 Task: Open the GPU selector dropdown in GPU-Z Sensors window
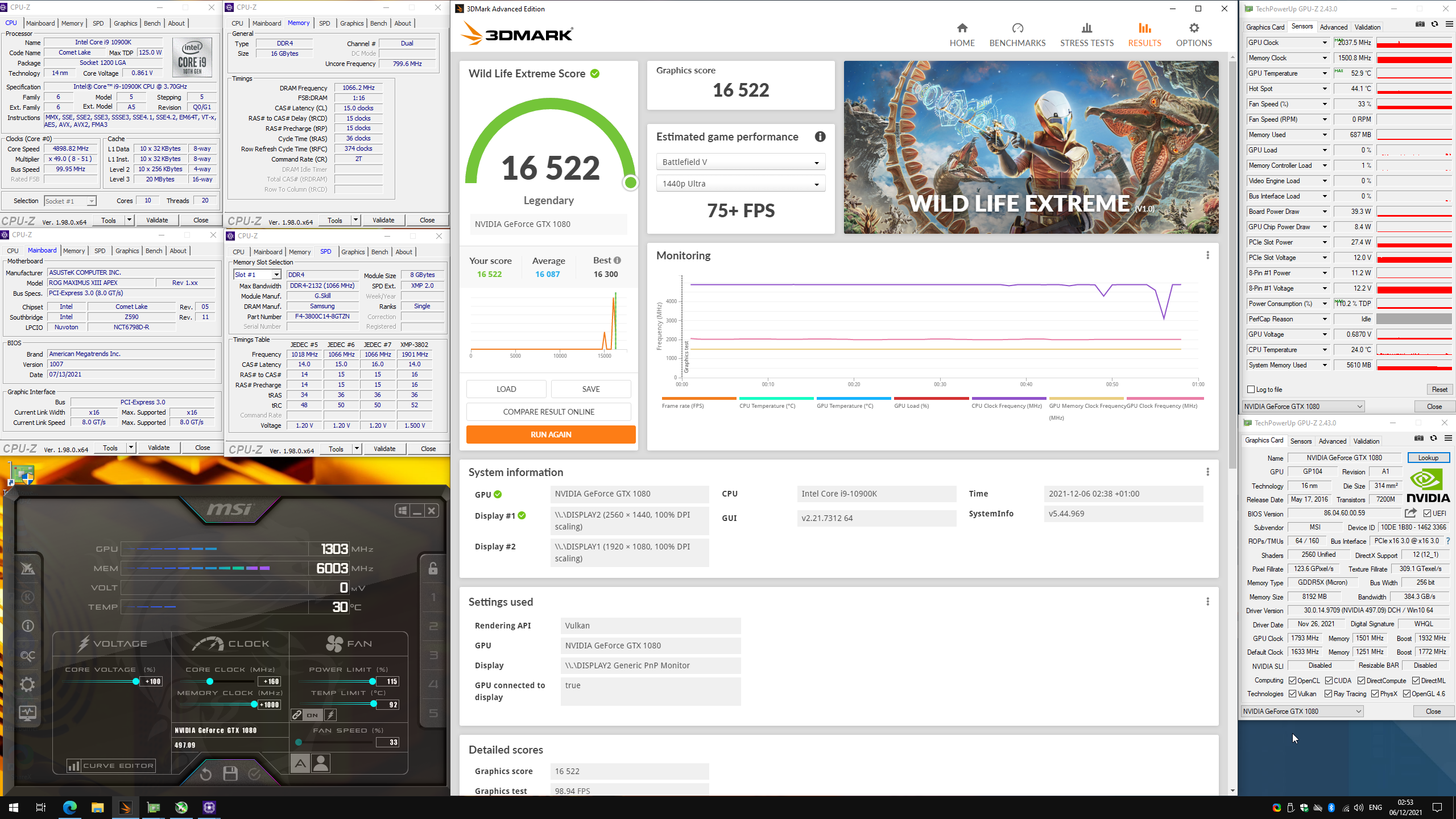point(1303,406)
